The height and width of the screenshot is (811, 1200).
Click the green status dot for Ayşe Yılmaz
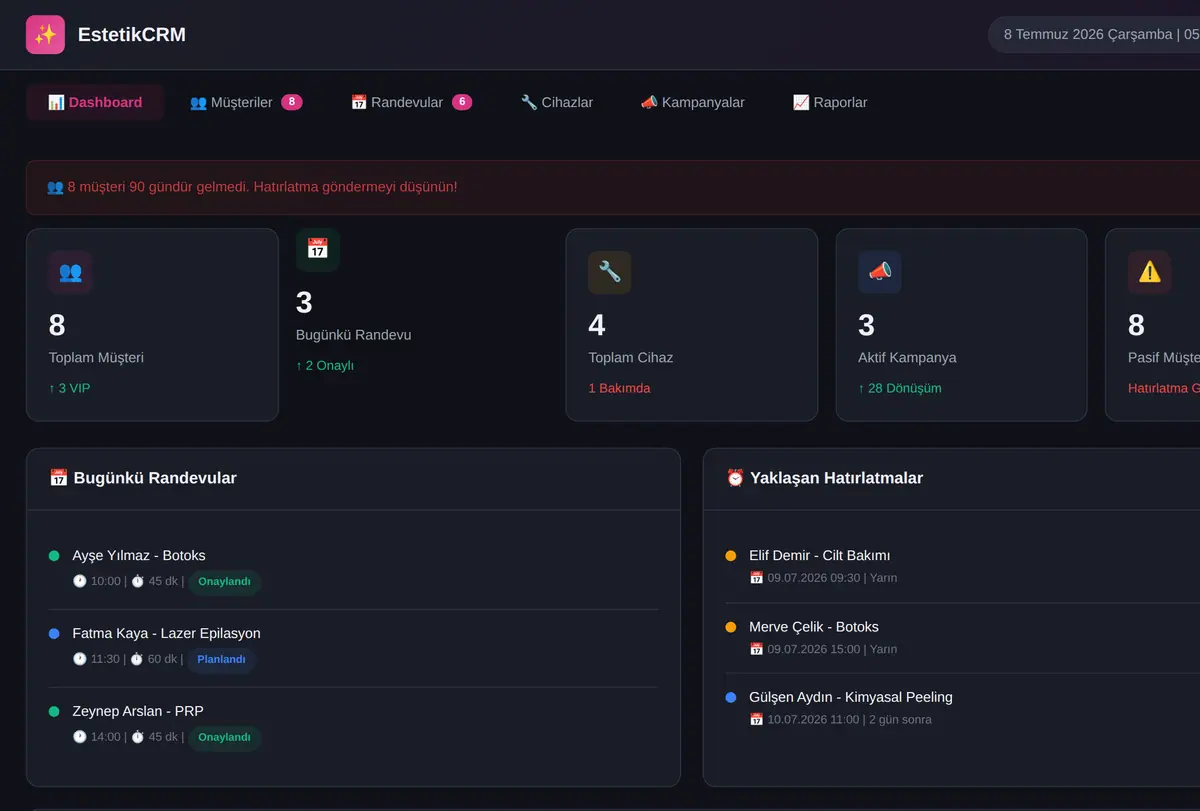tap(54, 556)
